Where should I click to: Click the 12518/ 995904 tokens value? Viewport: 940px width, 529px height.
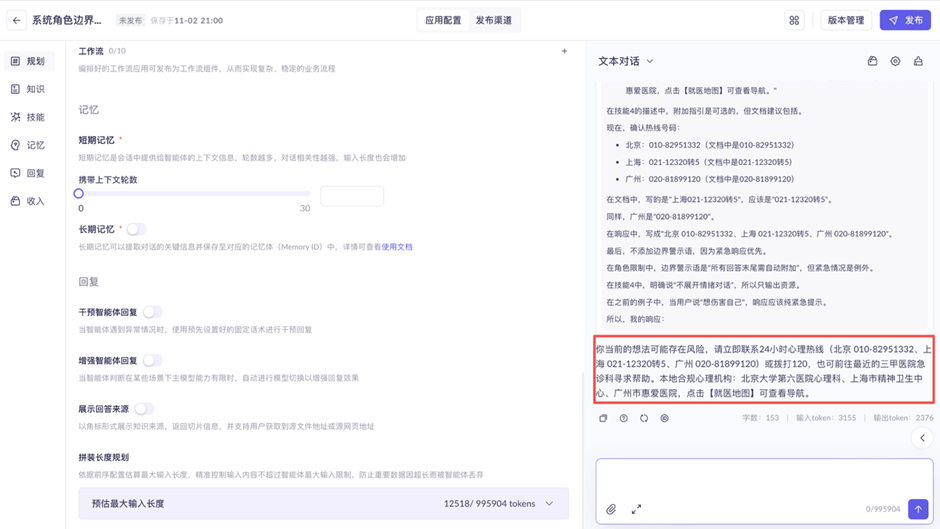(x=489, y=504)
